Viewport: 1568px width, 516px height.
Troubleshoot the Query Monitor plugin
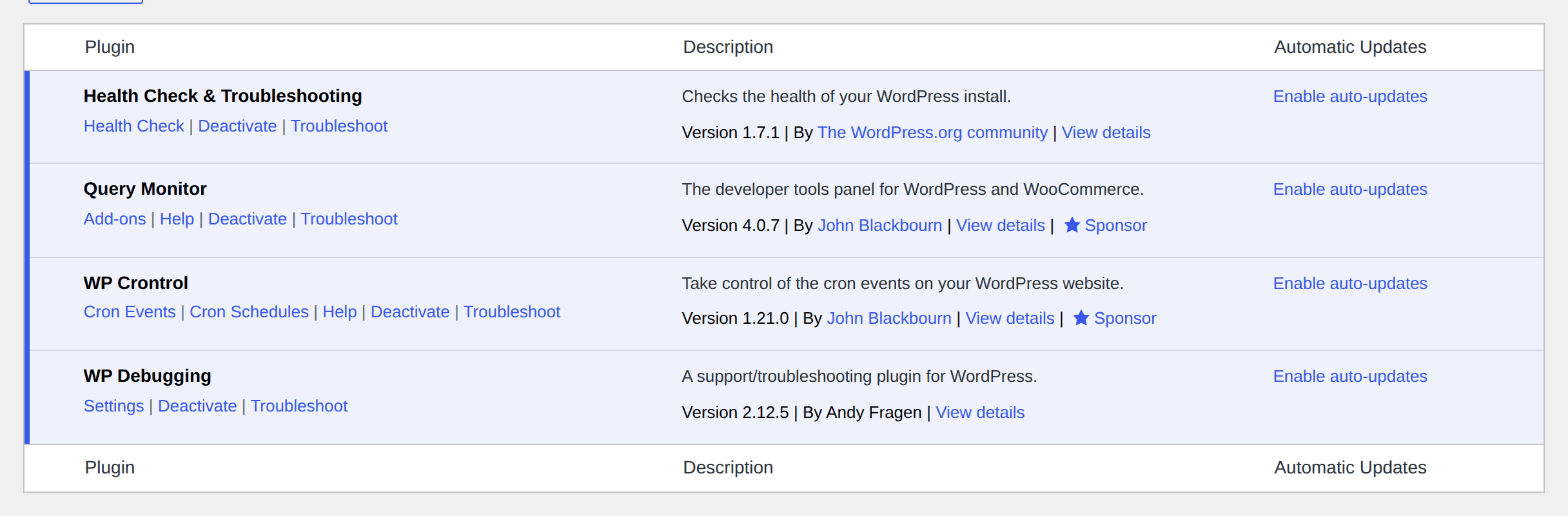349,219
